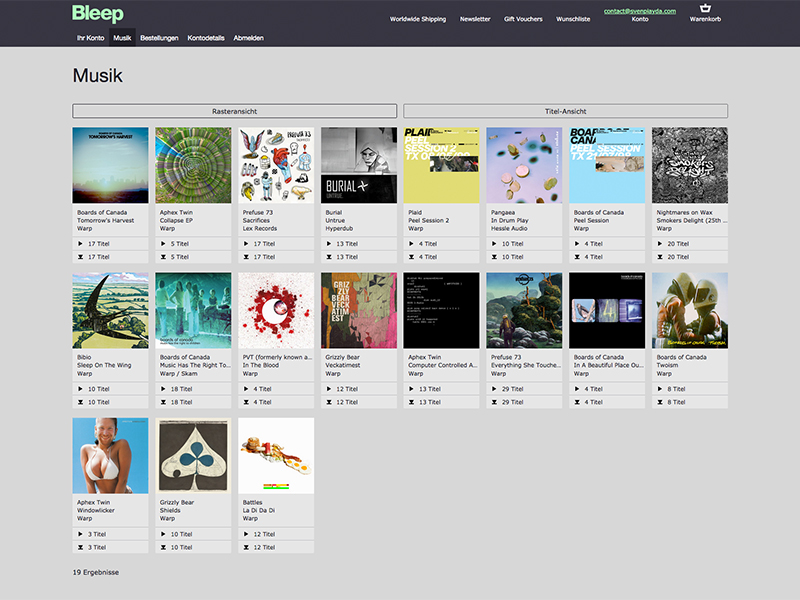Open the Bestellungen tab

coord(159,38)
